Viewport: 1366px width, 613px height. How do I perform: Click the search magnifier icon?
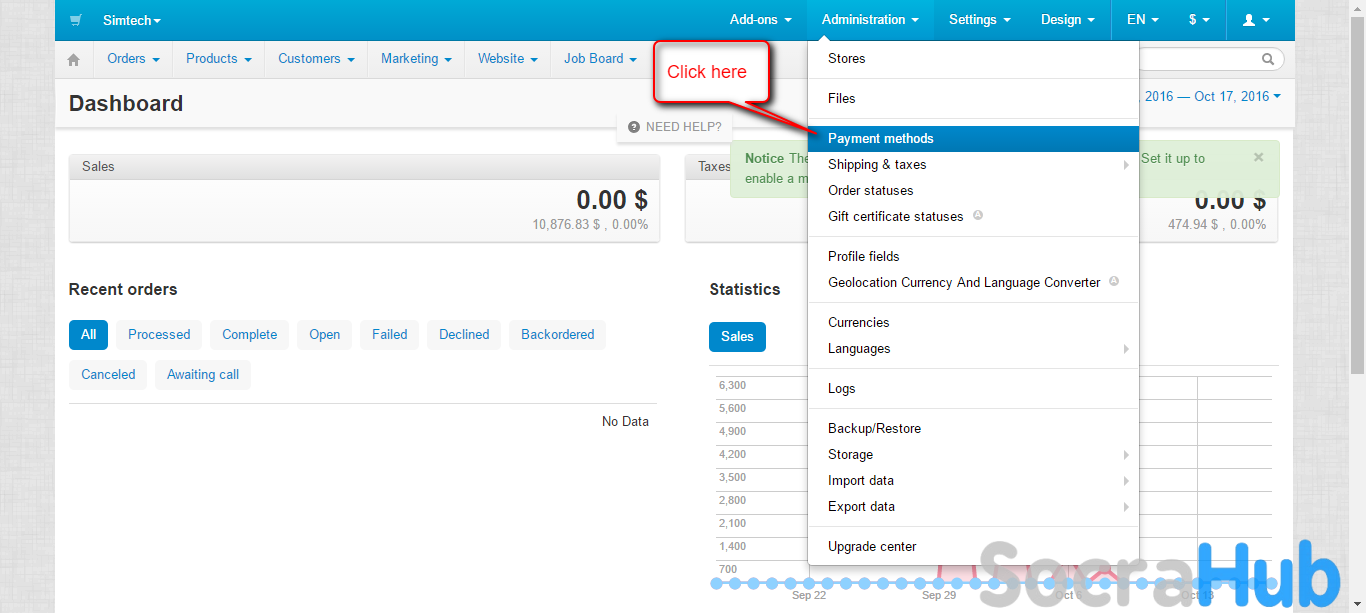tap(1268, 60)
